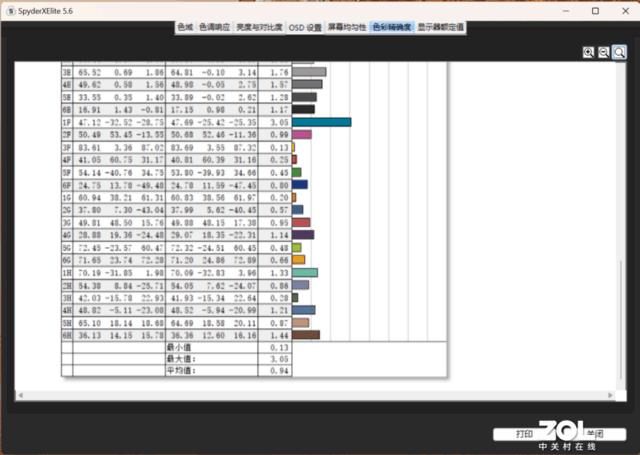Image resolution: width=640 pixels, height=455 pixels.
Task: Click the vertical scrollbar thumb
Action: 621,320
